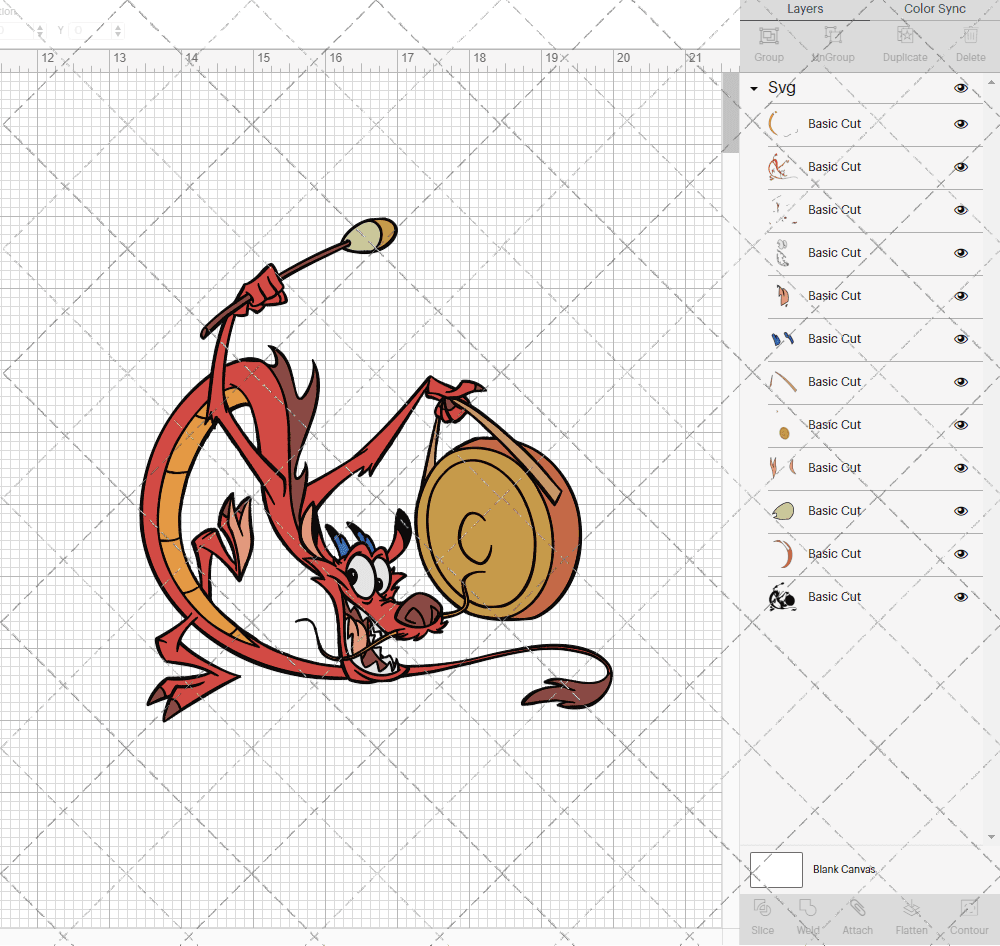
Task: Select the Slice tool
Action: (x=762, y=908)
